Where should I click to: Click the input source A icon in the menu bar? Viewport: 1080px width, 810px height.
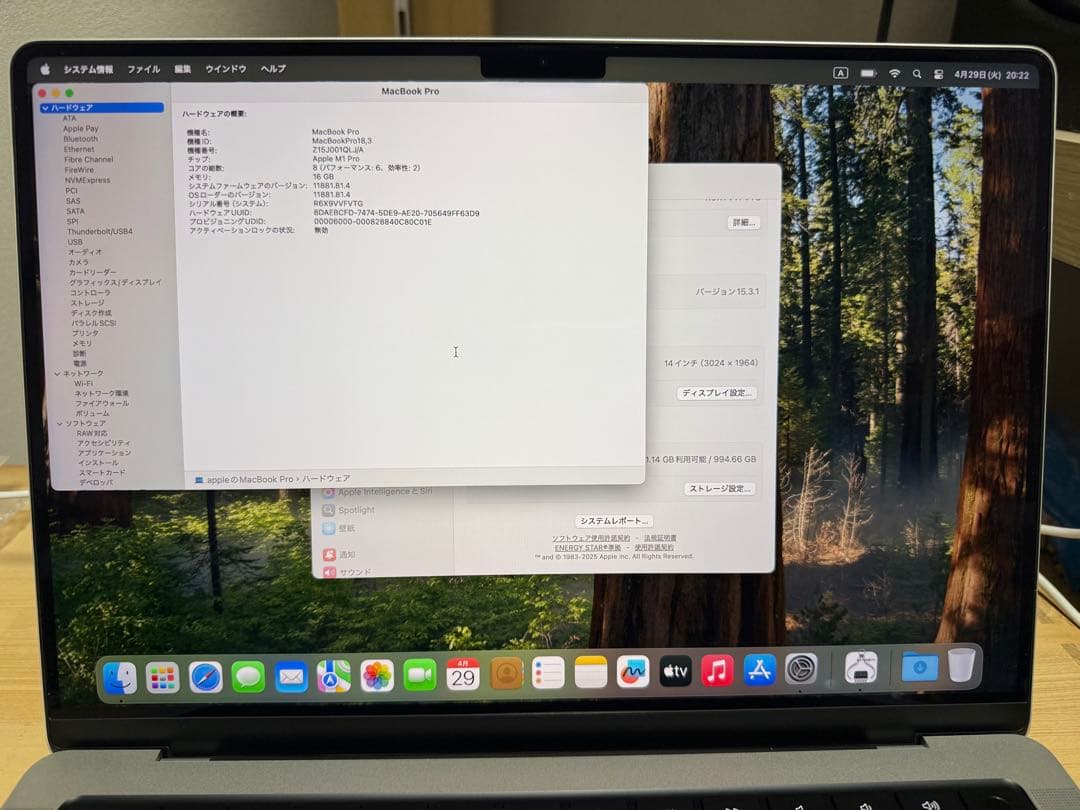point(840,72)
